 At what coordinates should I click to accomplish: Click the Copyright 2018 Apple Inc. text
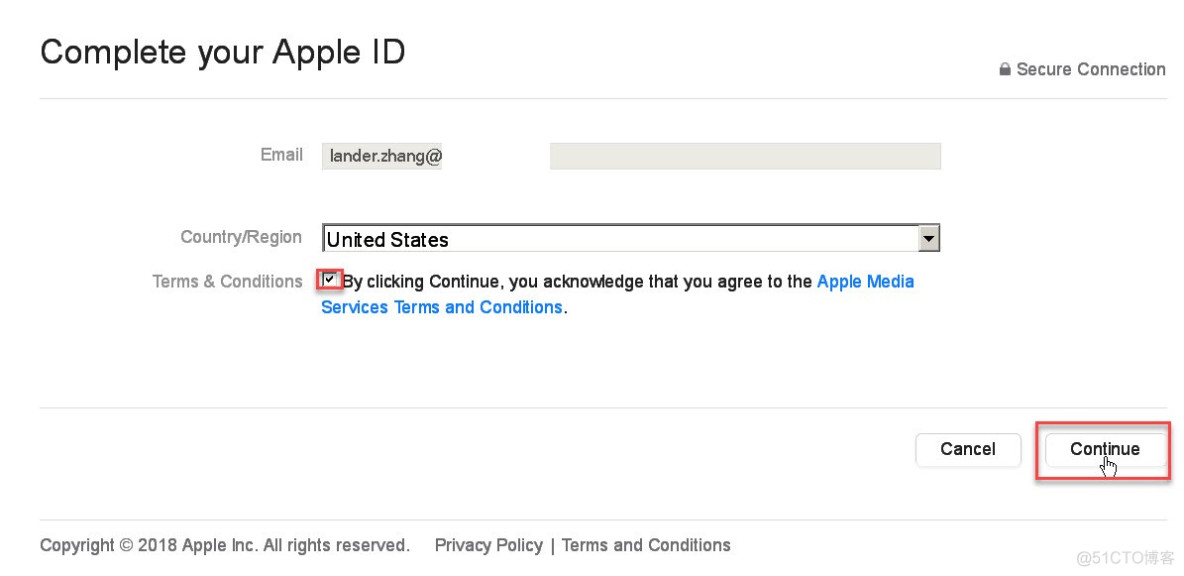(x=225, y=545)
